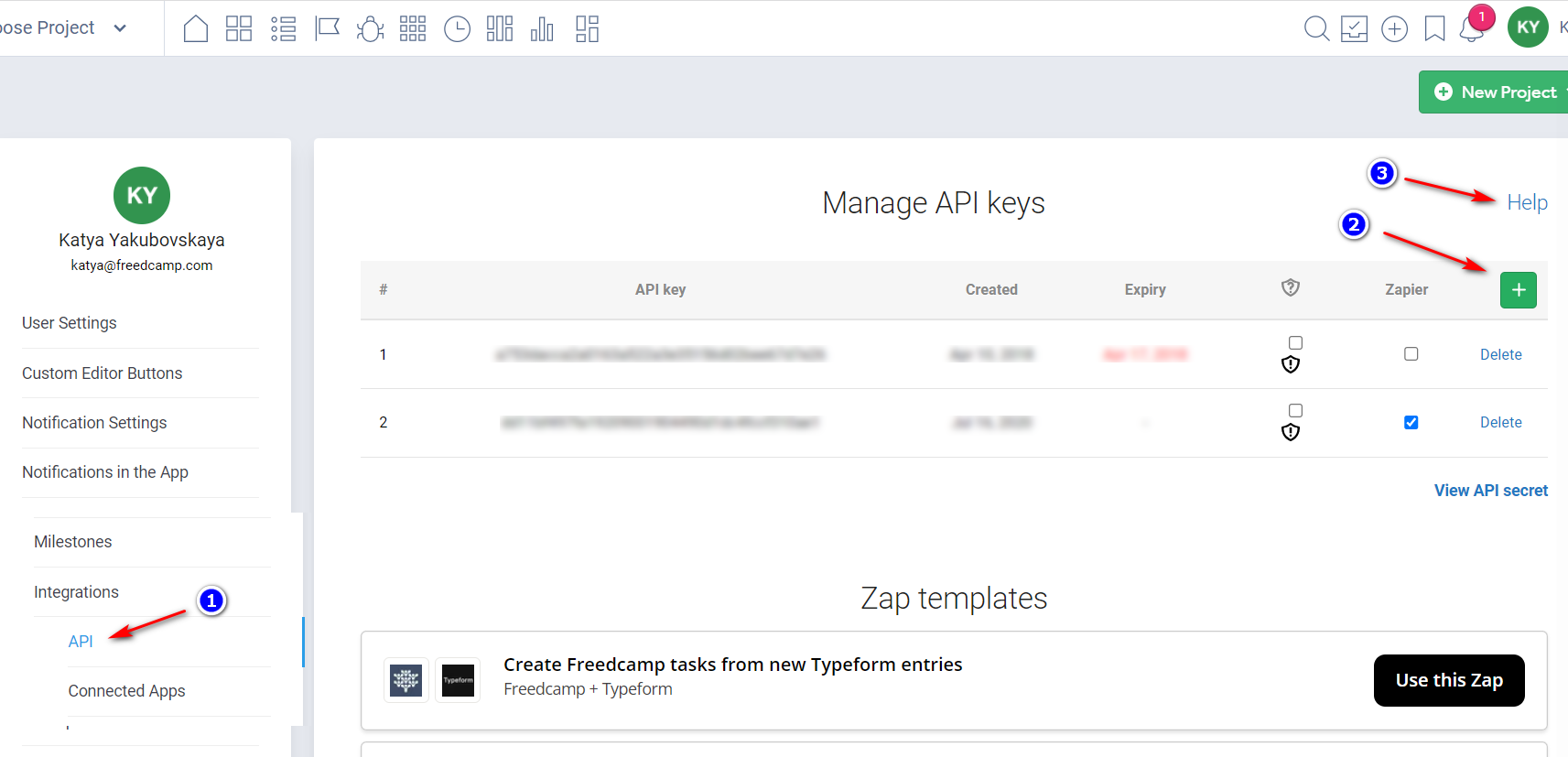The height and width of the screenshot is (757, 1568).
Task: Open the notifications bell
Action: coord(1471,29)
